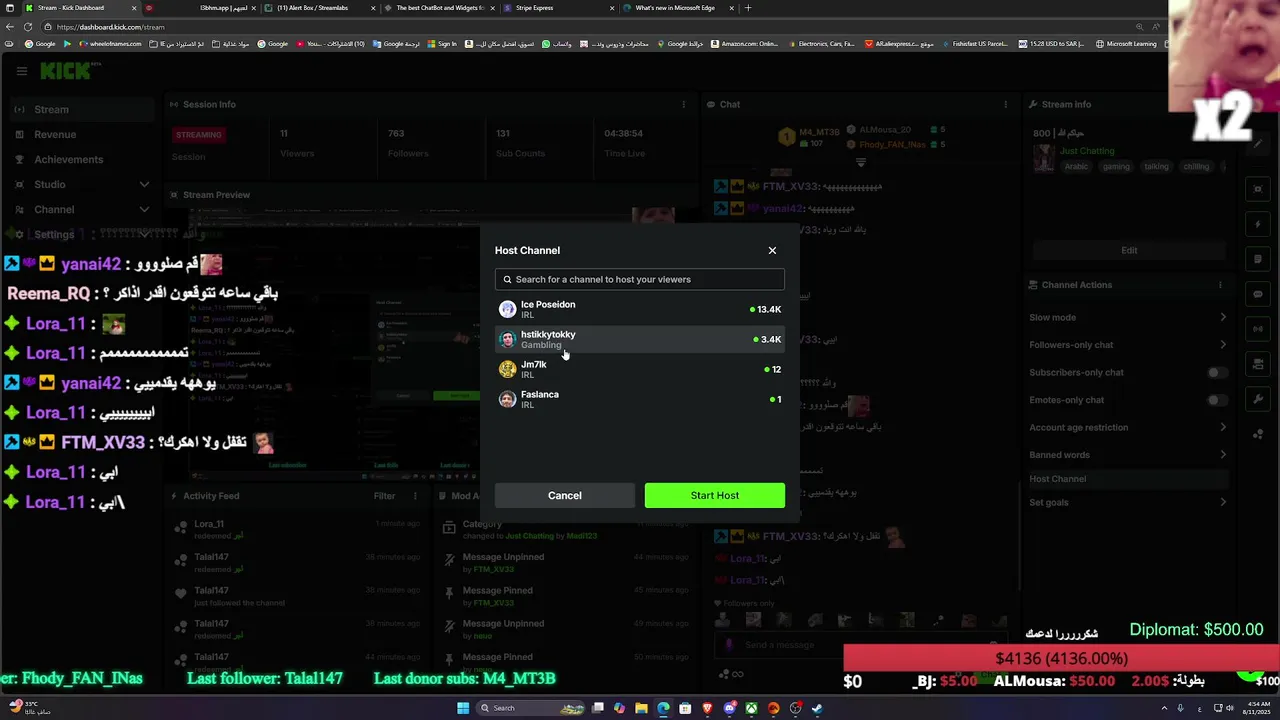This screenshot has width=1280, height=720.
Task: Click the Kick logo
Action: click(x=66, y=70)
